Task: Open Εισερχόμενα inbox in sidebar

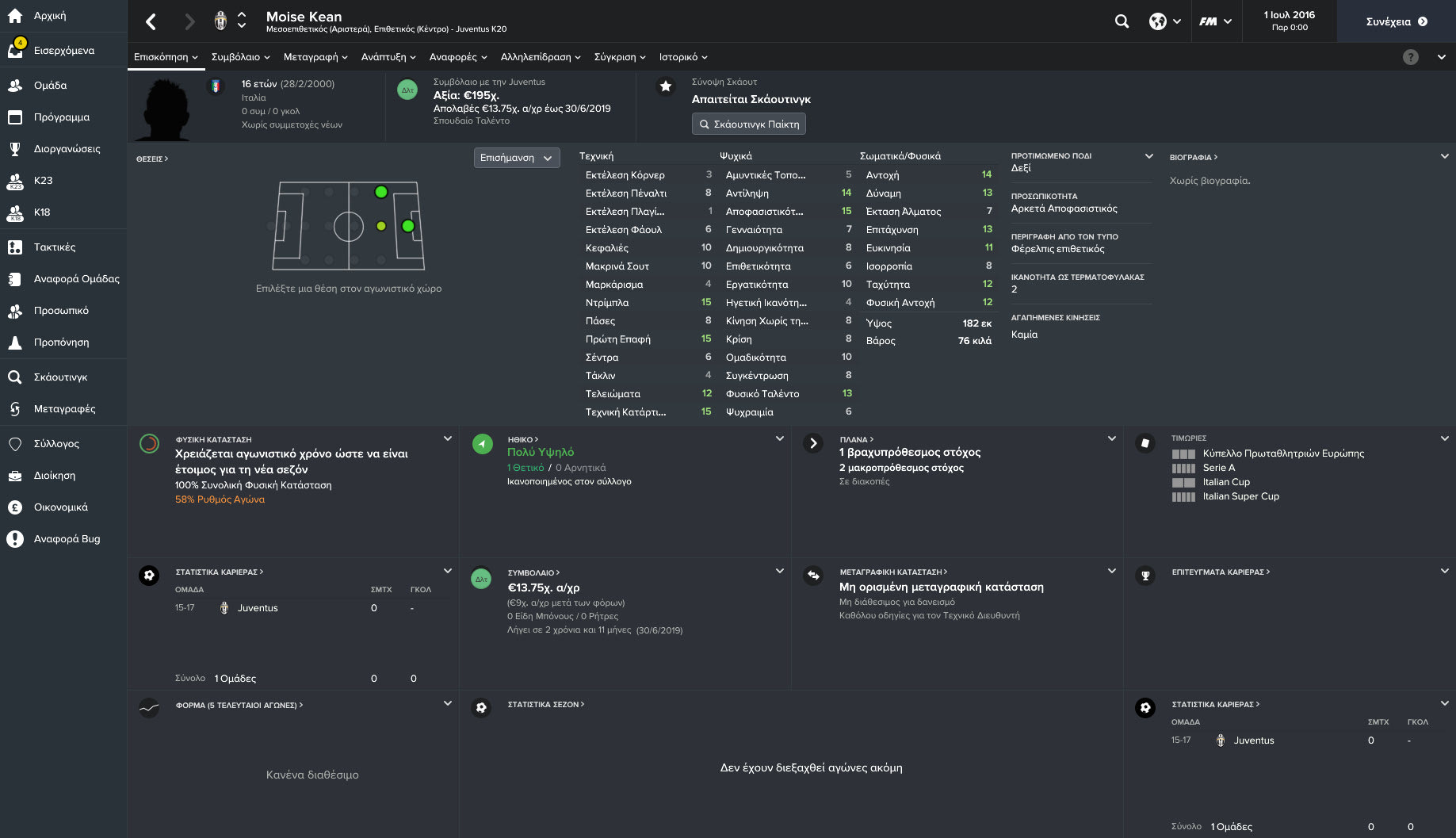Action: pos(63,51)
